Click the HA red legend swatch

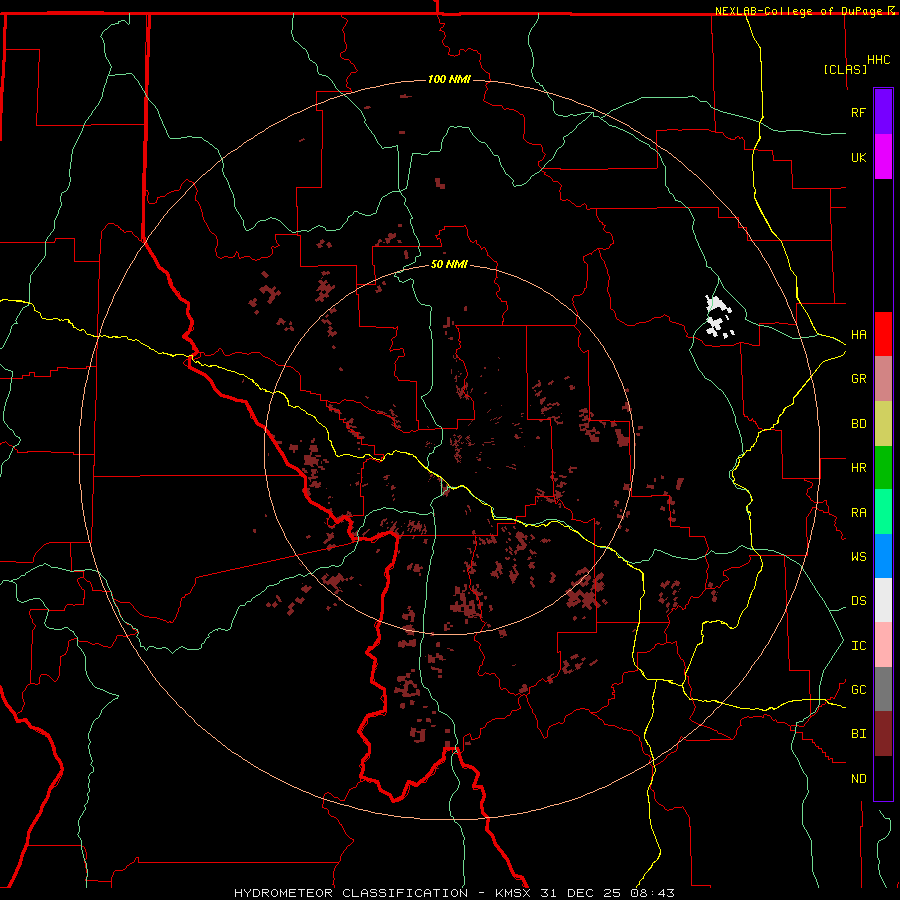pos(883,334)
